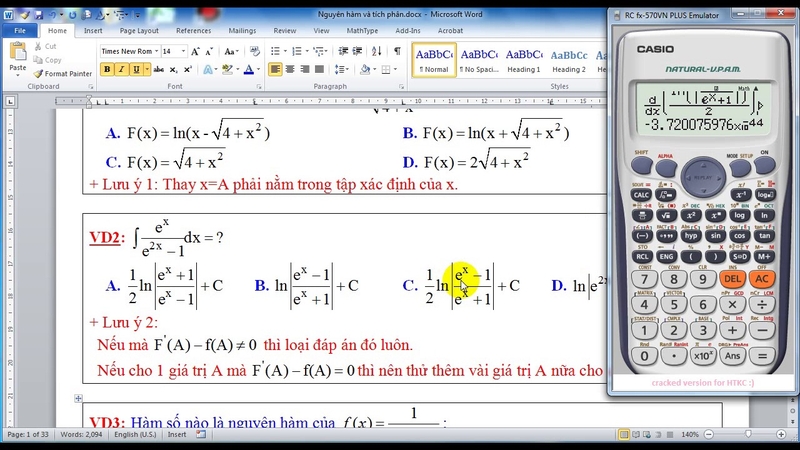Click Cut in Clipboard group
This screenshot has width=800, height=450.
[x=45, y=46]
